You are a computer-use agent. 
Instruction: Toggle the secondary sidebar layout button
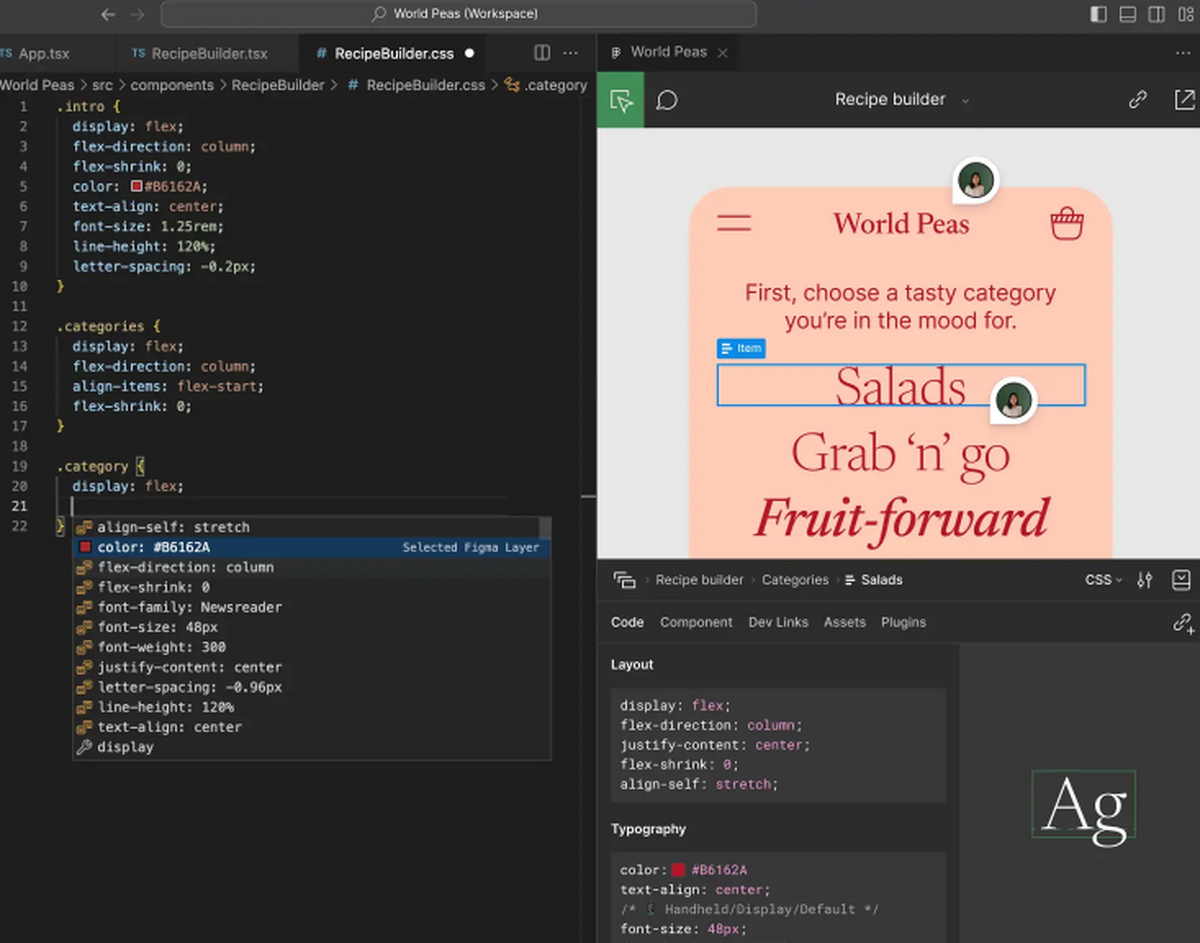(1156, 14)
